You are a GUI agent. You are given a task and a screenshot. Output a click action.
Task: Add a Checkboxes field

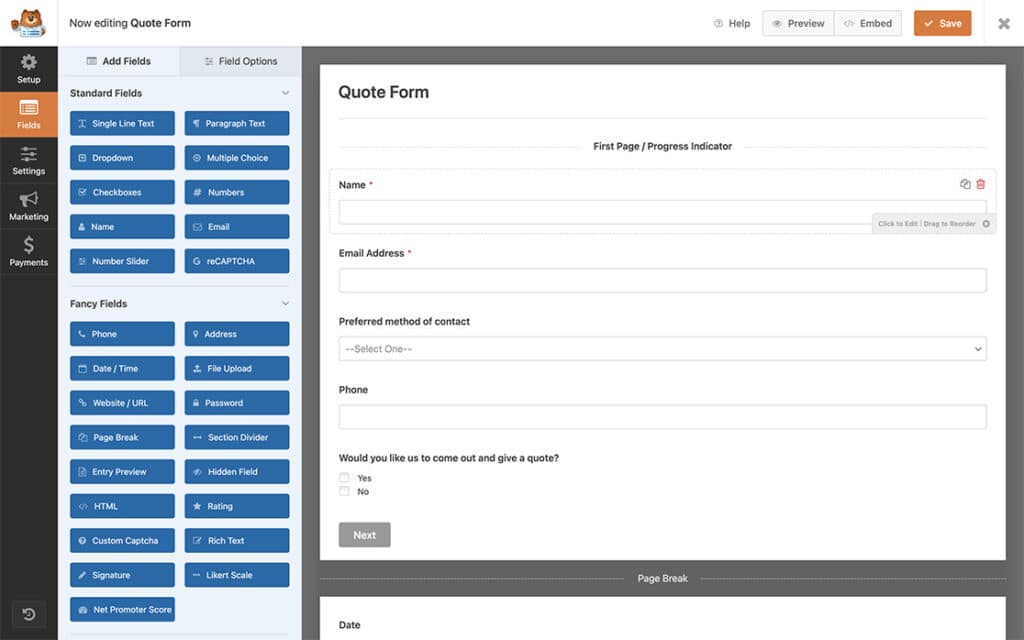(122, 193)
